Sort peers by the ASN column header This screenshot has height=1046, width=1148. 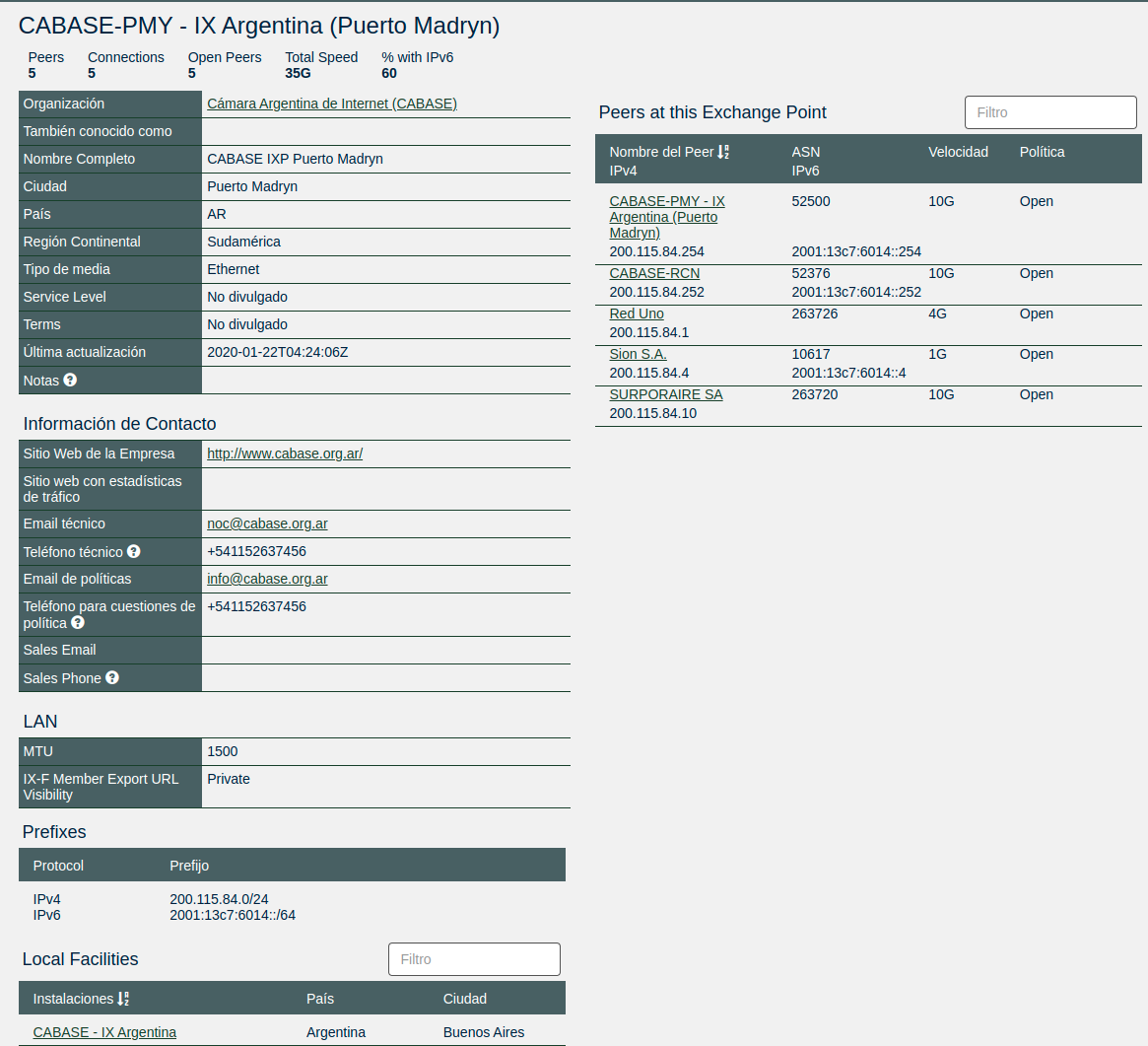click(x=805, y=152)
